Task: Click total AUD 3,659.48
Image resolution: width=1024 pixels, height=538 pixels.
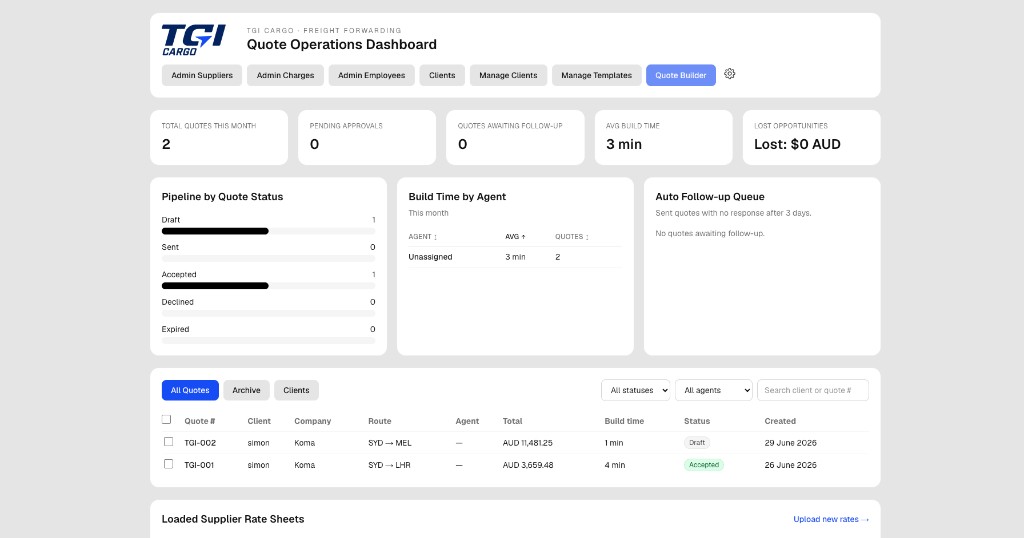Action: point(528,465)
